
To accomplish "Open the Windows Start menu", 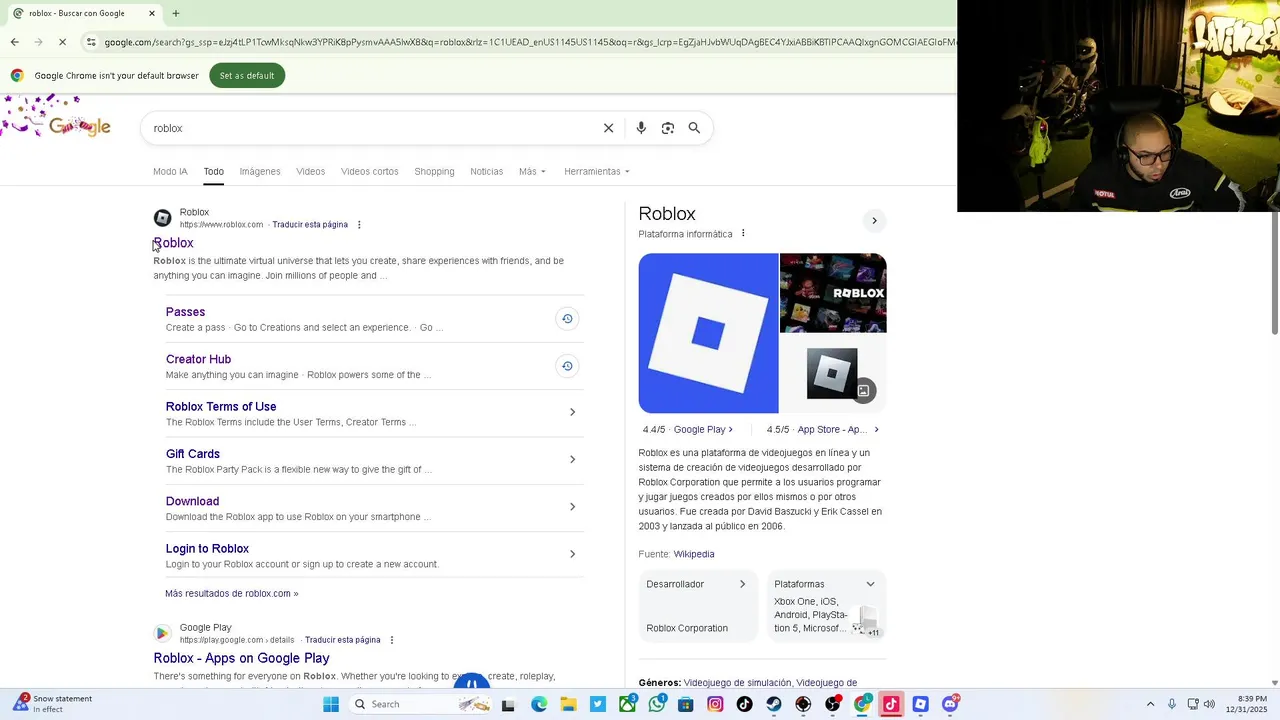I will [x=331, y=704].
